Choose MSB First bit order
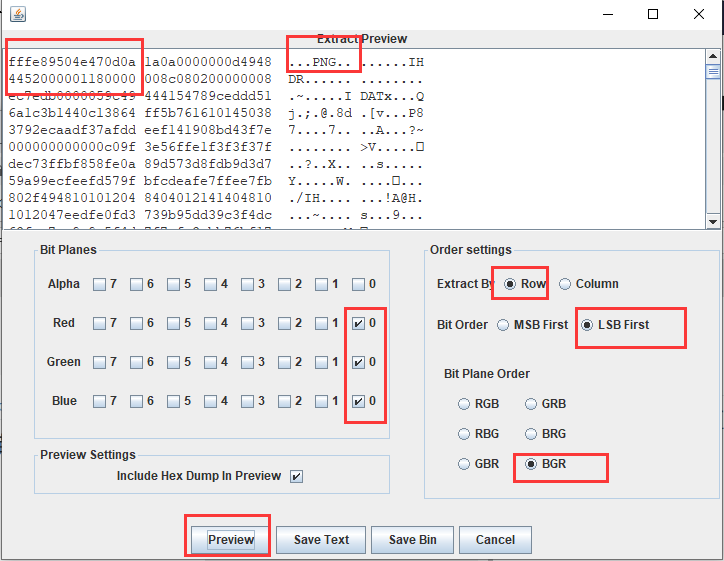This screenshot has width=724, height=561. click(503, 325)
